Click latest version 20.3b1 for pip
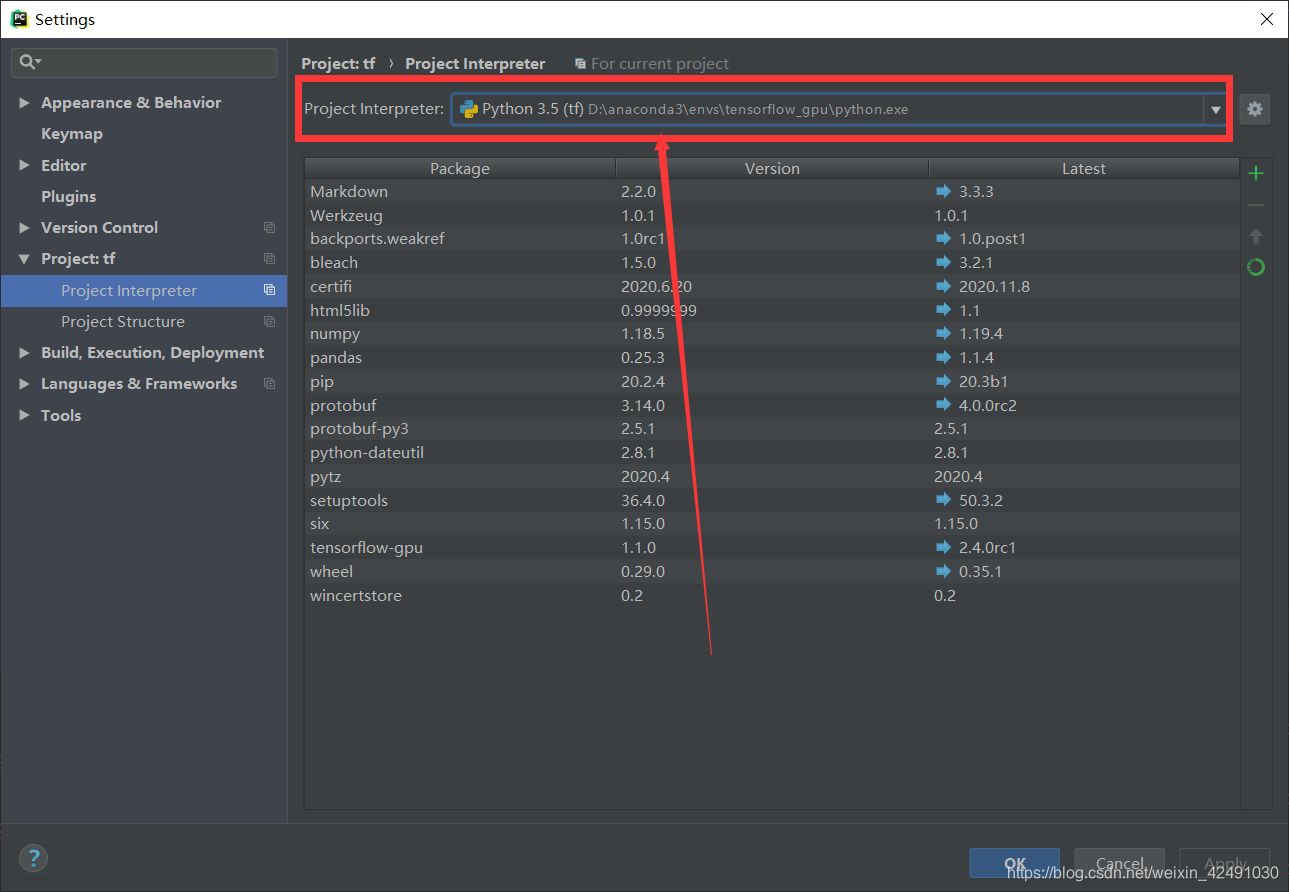 point(984,382)
